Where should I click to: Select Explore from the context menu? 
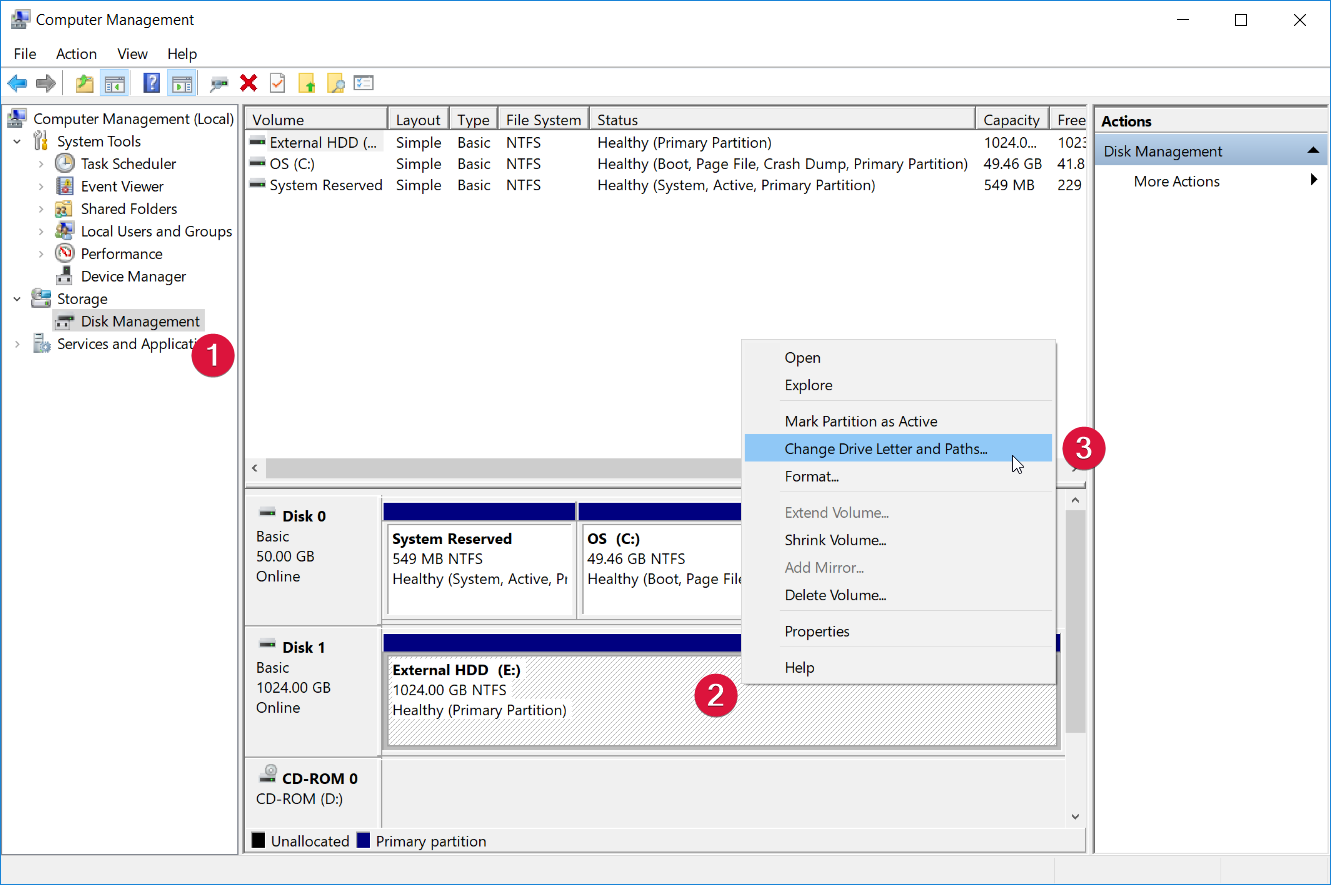898,385
